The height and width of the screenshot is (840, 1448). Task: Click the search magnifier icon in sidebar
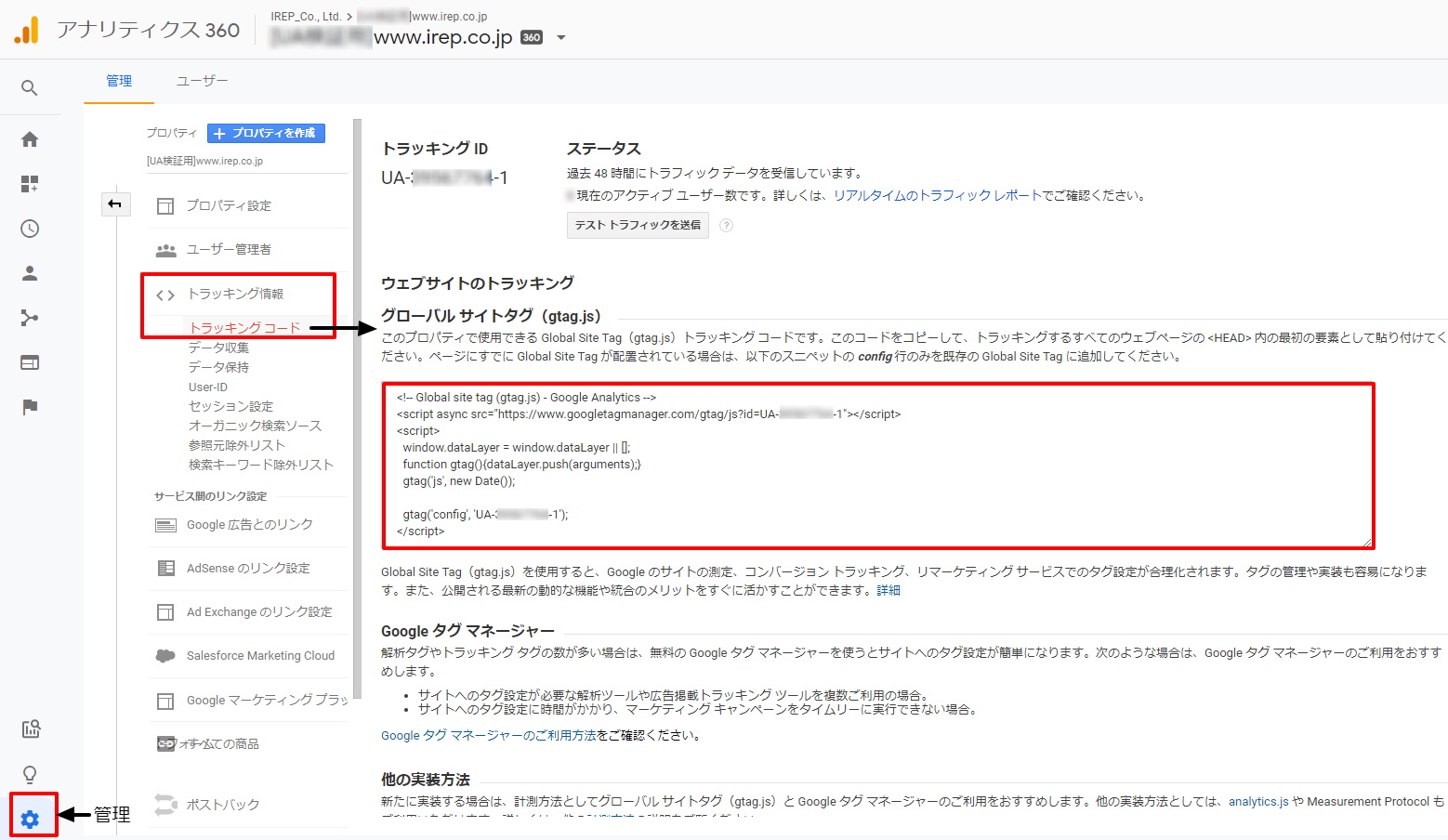pyautogui.click(x=30, y=88)
